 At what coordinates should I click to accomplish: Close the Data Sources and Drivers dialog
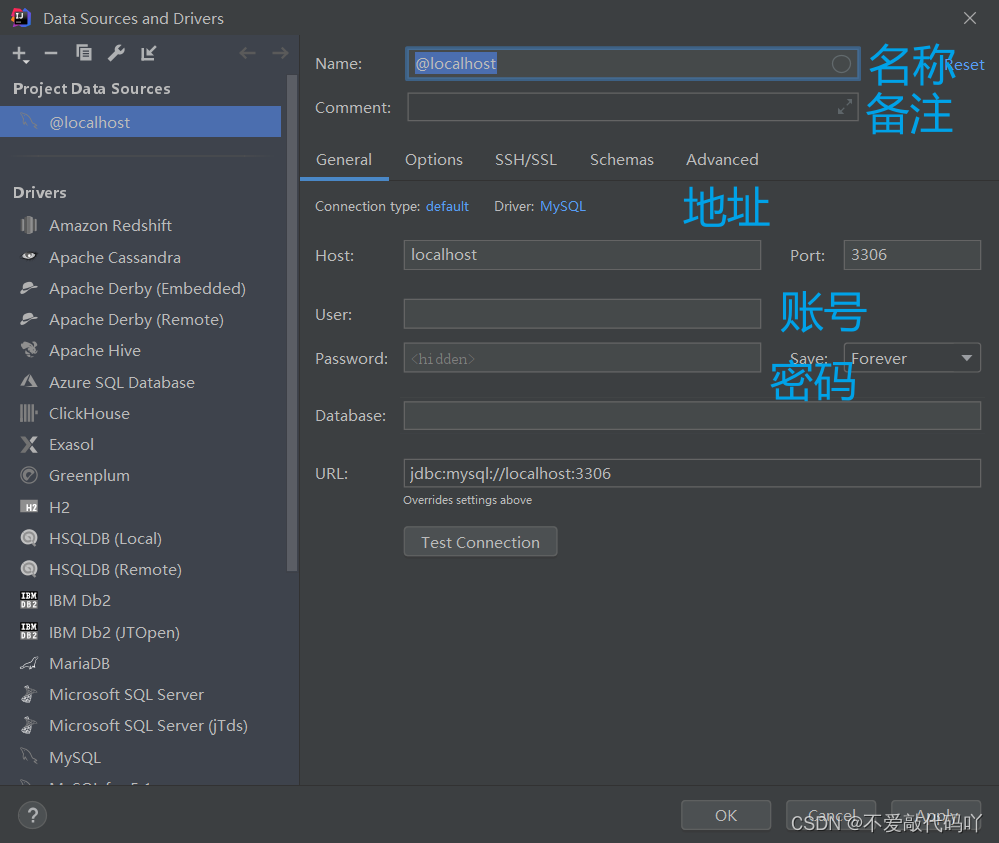pyautogui.click(x=970, y=18)
